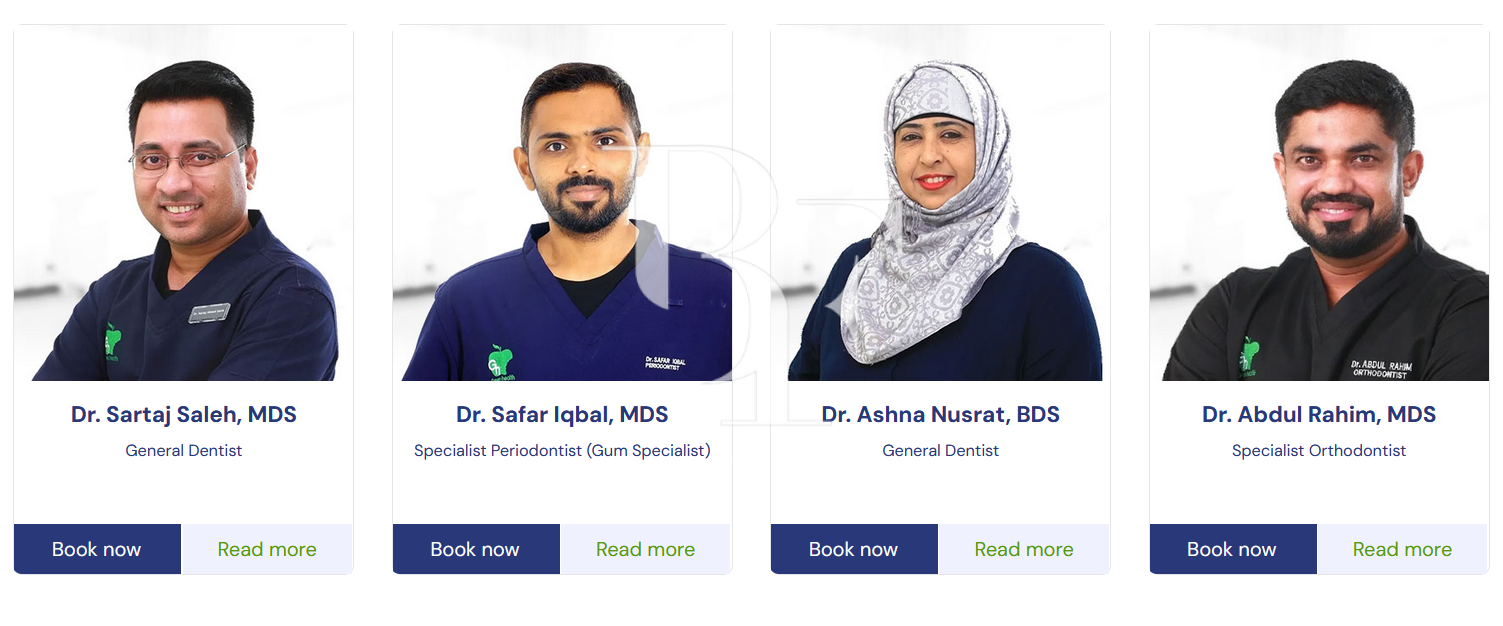Click the name Dr. Sartaj Saleh, MDS
This screenshot has height=626, width=1503.
click(183, 414)
